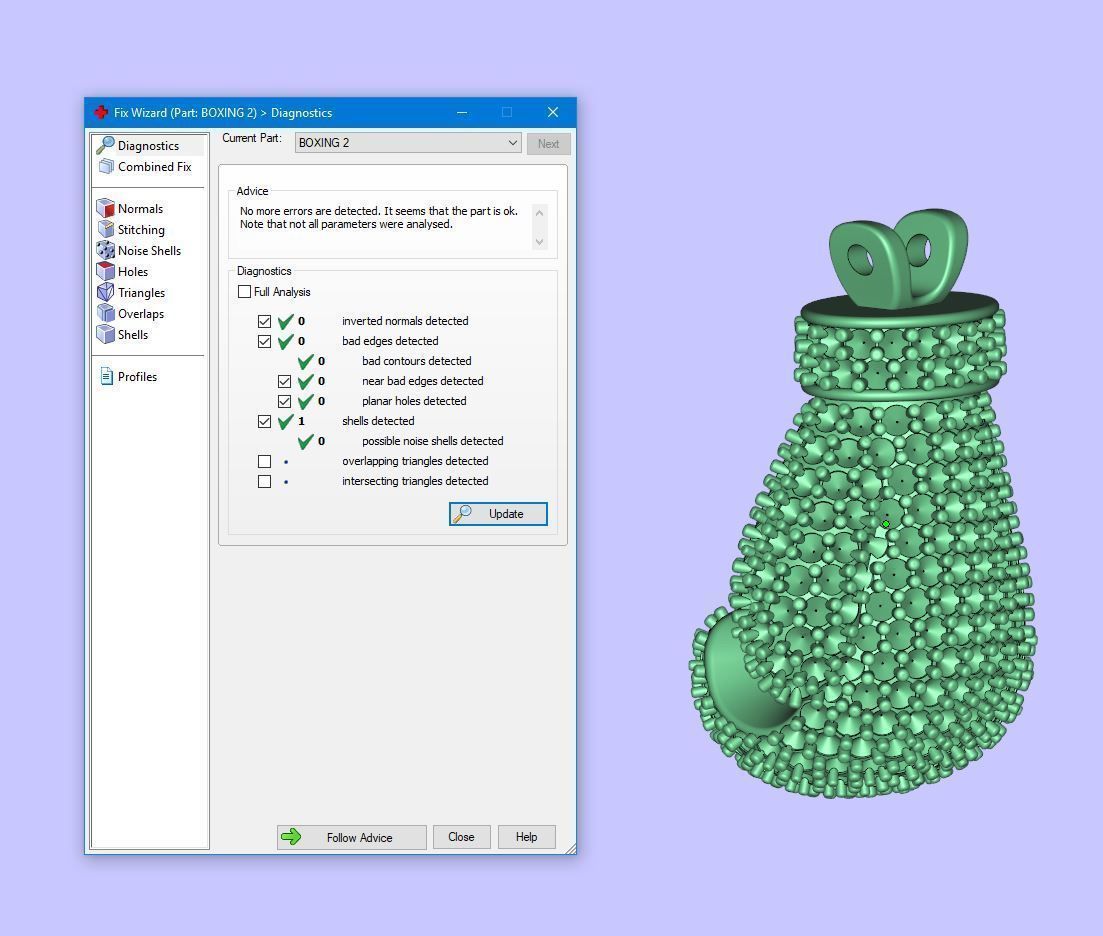
Task: Click the Follow Advice button label
Action: pyautogui.click(x=359, y=838)
